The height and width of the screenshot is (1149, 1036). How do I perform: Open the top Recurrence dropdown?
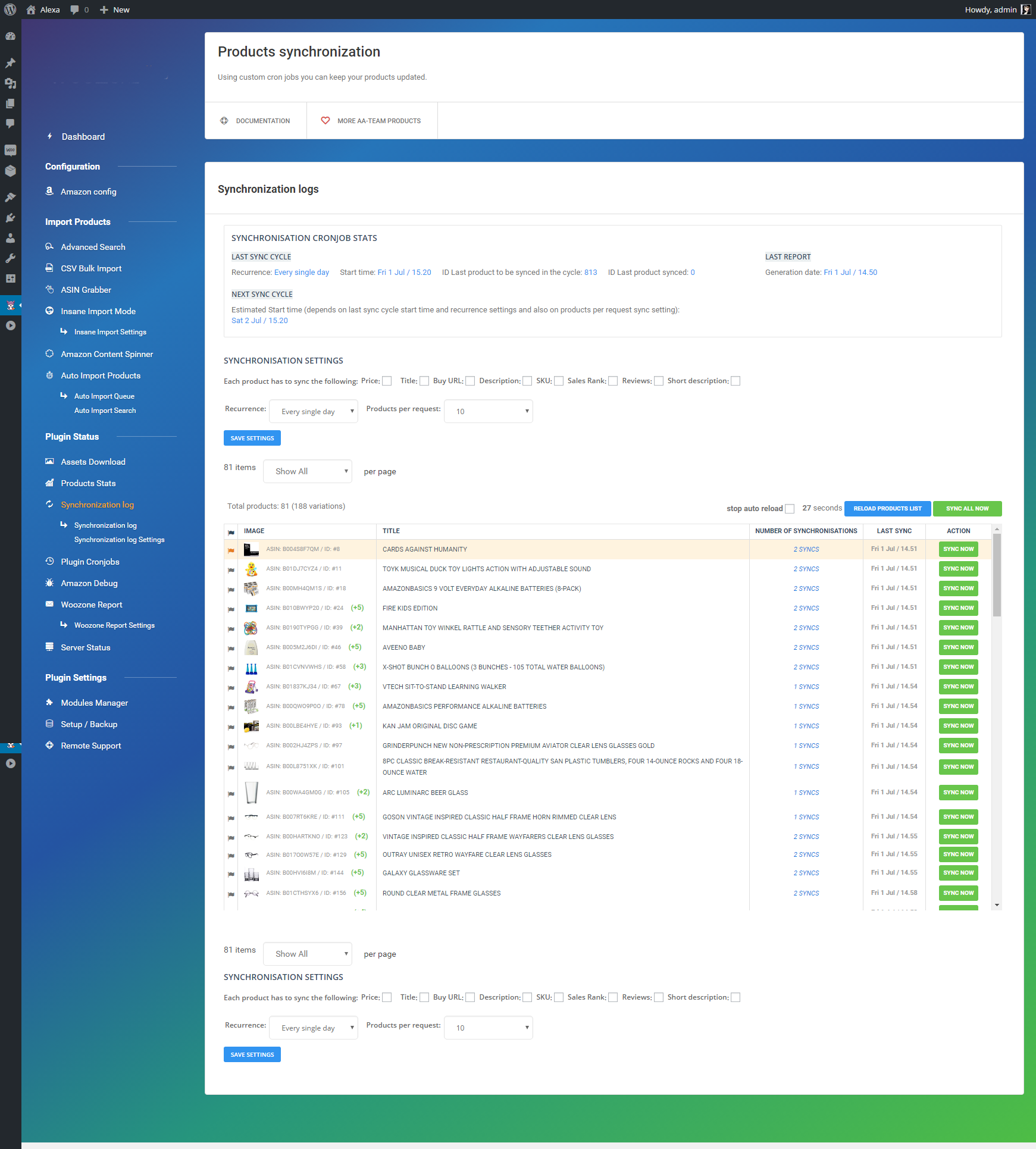pyautogui.click(x=314, y=411)
